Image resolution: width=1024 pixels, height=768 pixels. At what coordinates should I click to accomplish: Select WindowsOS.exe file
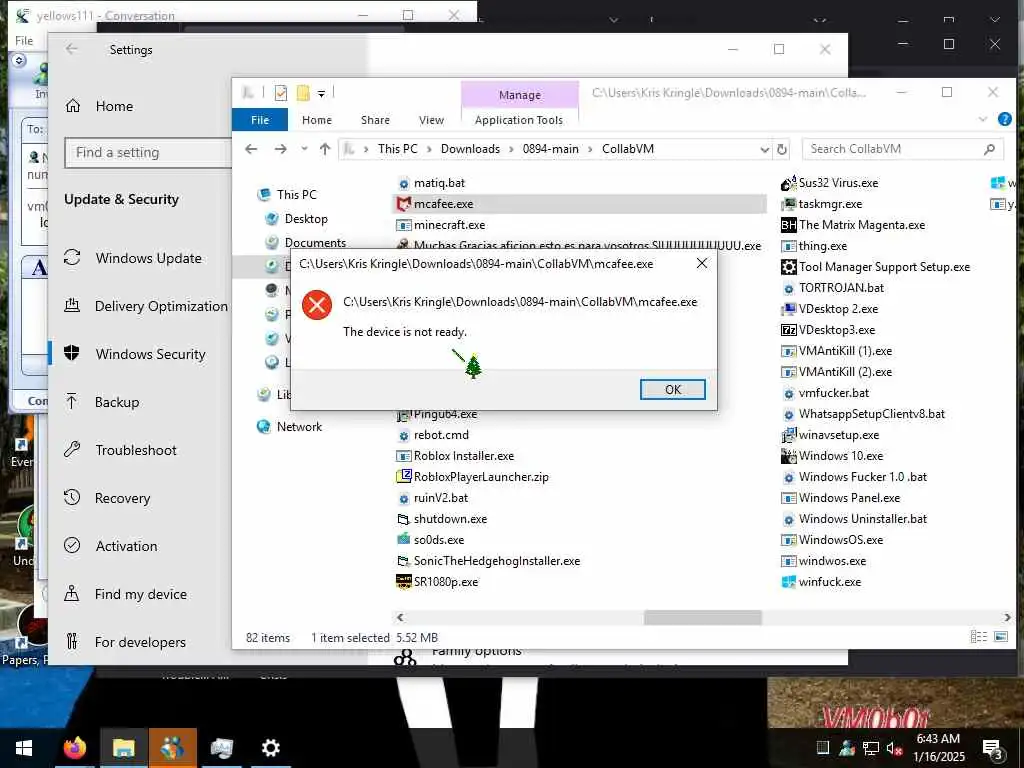[x=840, y=539]
